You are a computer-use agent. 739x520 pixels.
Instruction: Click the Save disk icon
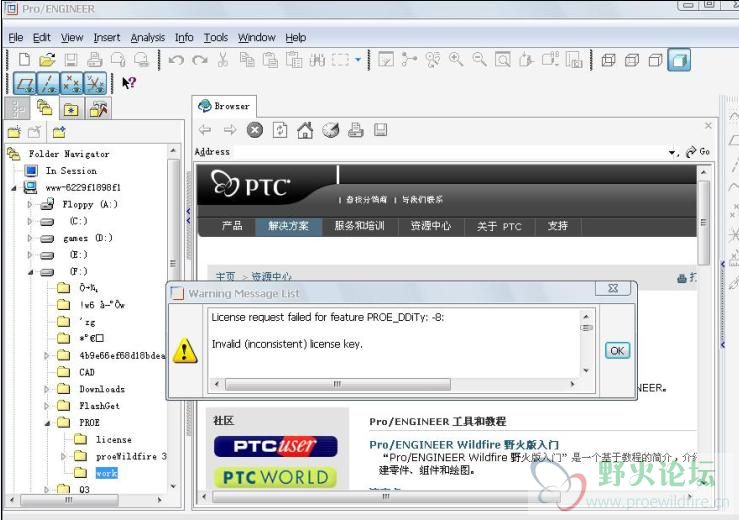tap(71, 60)
